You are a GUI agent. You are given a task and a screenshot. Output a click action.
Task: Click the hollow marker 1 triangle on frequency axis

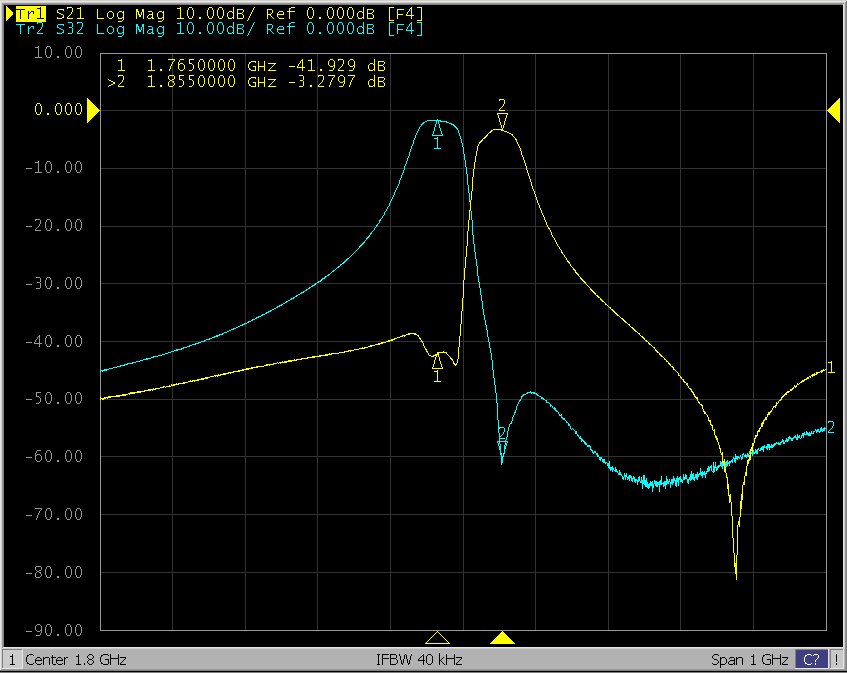[437, 638]
